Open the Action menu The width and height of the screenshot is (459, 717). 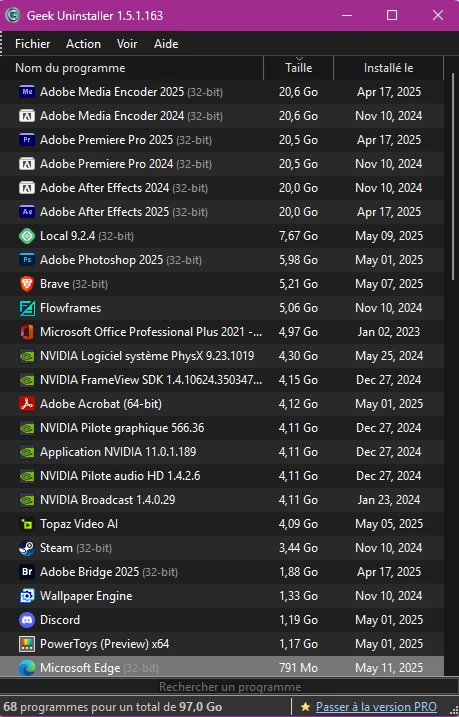click(83, 44)
